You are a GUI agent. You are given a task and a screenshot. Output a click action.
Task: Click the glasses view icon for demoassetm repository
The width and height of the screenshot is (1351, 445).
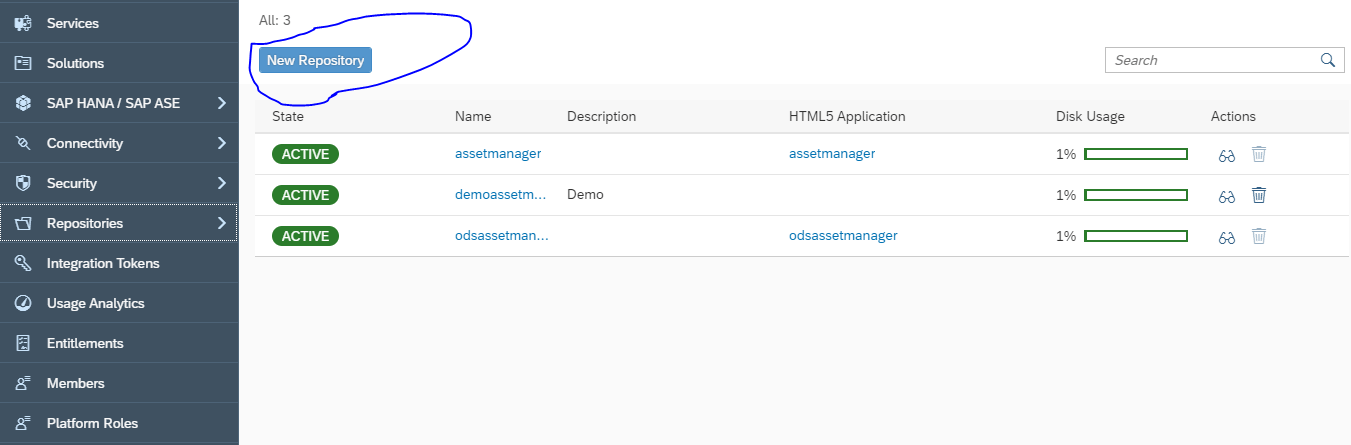tap(1227, 196)
